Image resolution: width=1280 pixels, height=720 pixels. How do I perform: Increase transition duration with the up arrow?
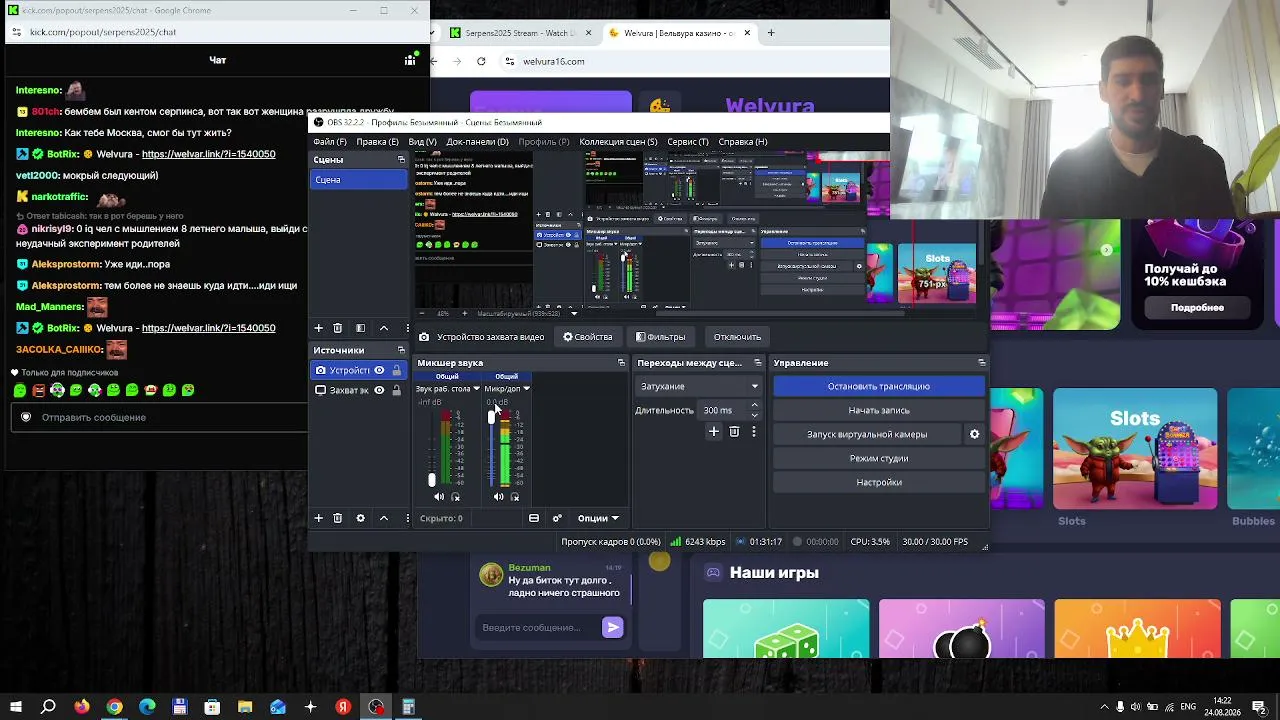[754, 405]
